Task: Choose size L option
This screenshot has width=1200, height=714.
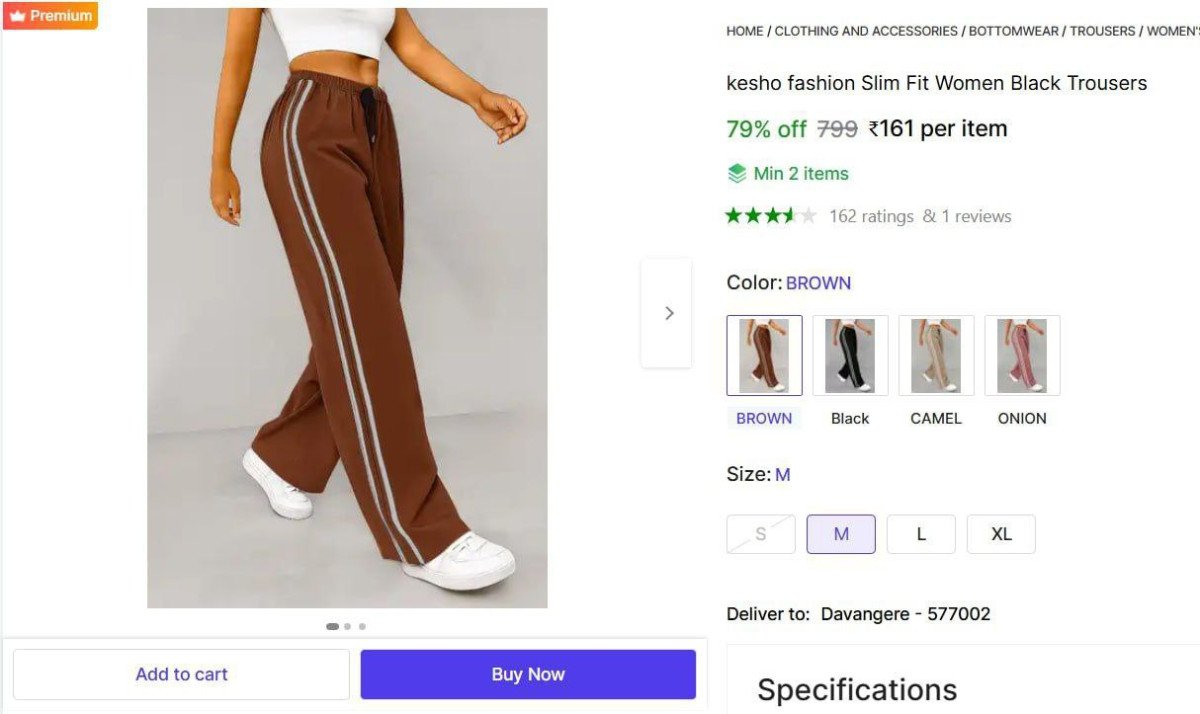Action: [x=921, y=534]
